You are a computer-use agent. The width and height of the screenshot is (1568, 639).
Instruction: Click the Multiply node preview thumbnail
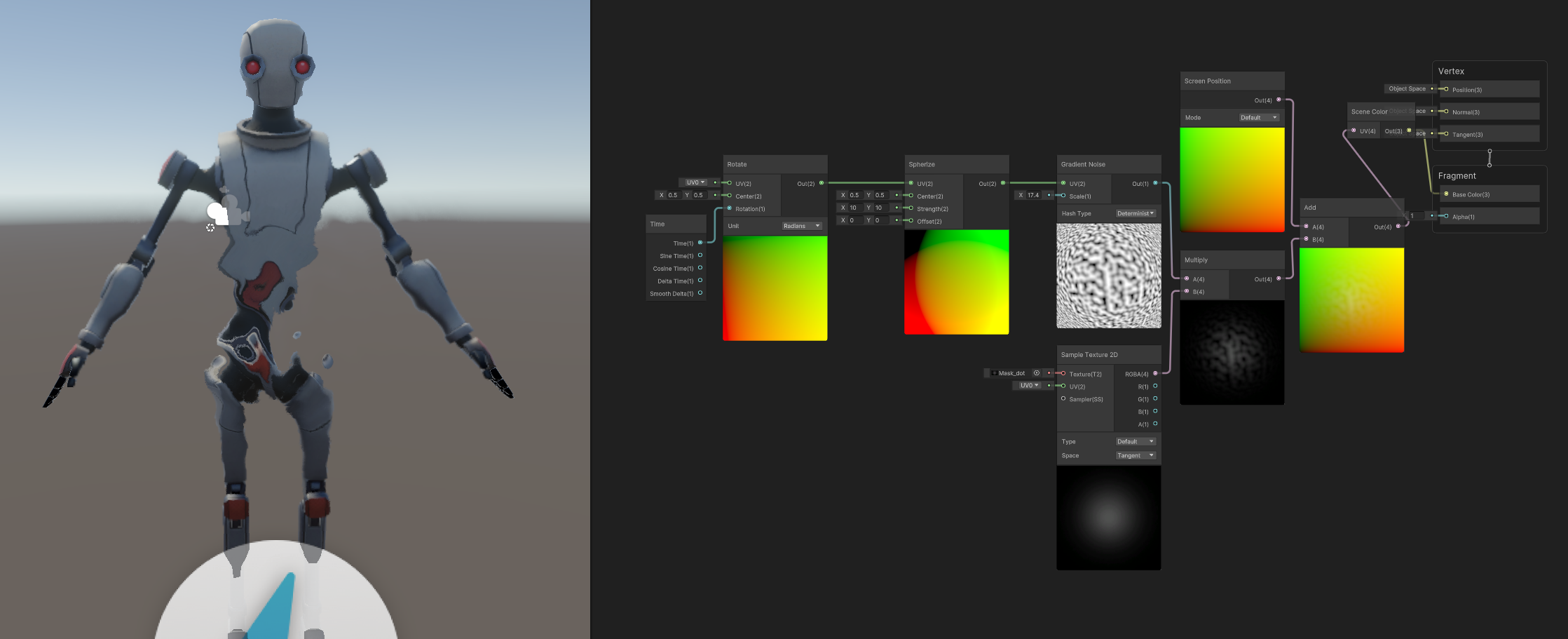point(1232,352)
